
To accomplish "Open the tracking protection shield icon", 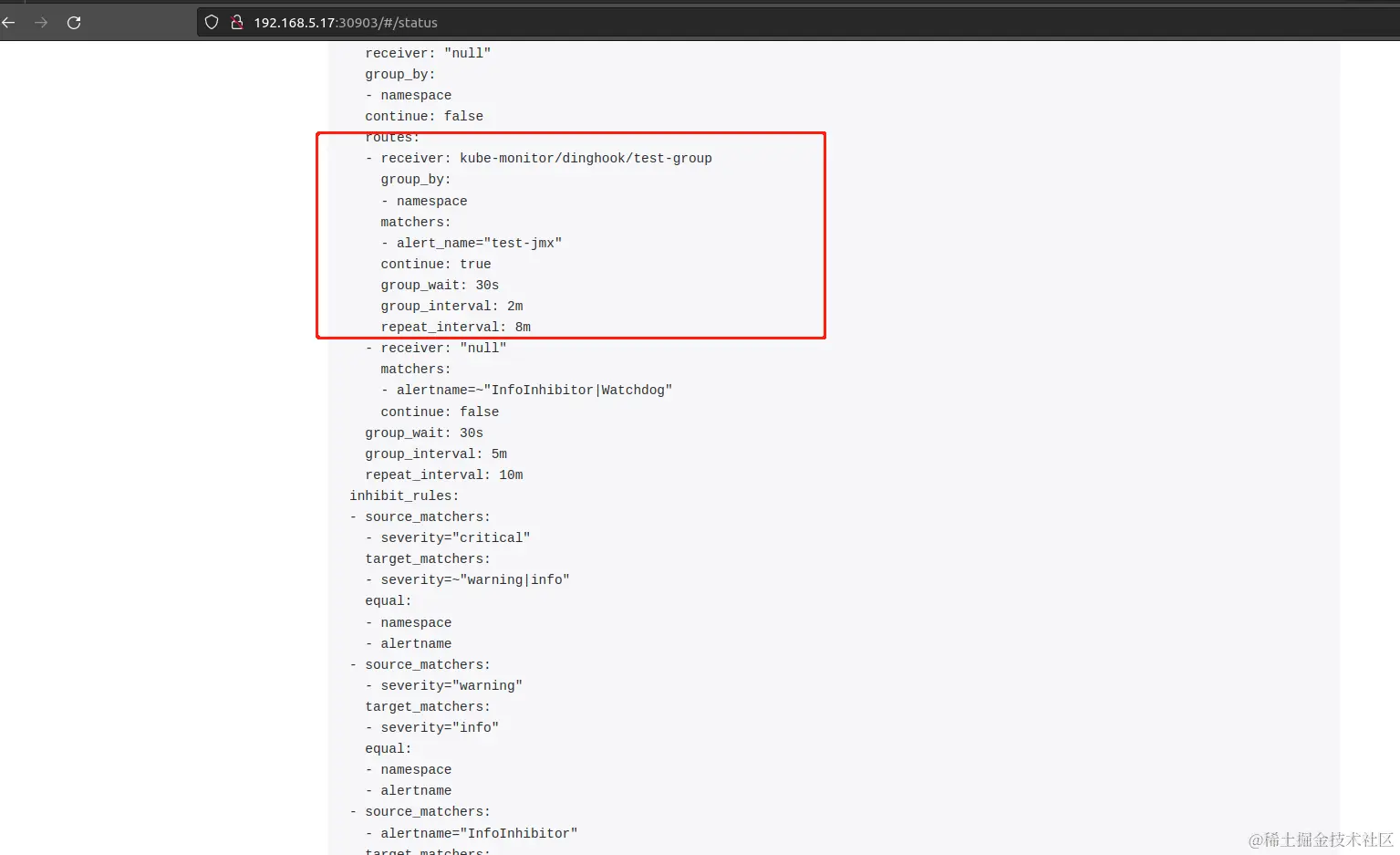I will (x=212, y=23).
